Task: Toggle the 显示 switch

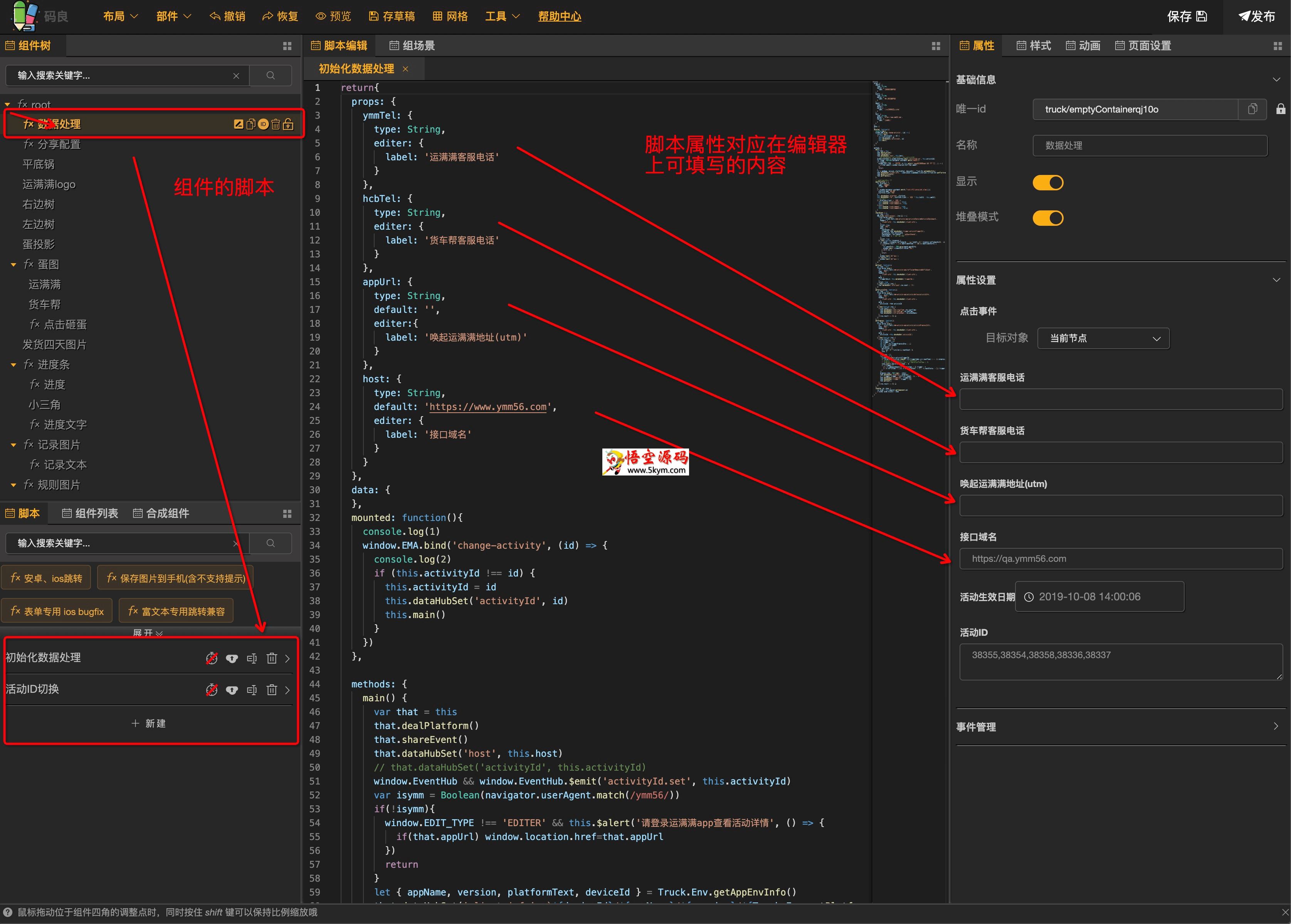Action: 1047,183
